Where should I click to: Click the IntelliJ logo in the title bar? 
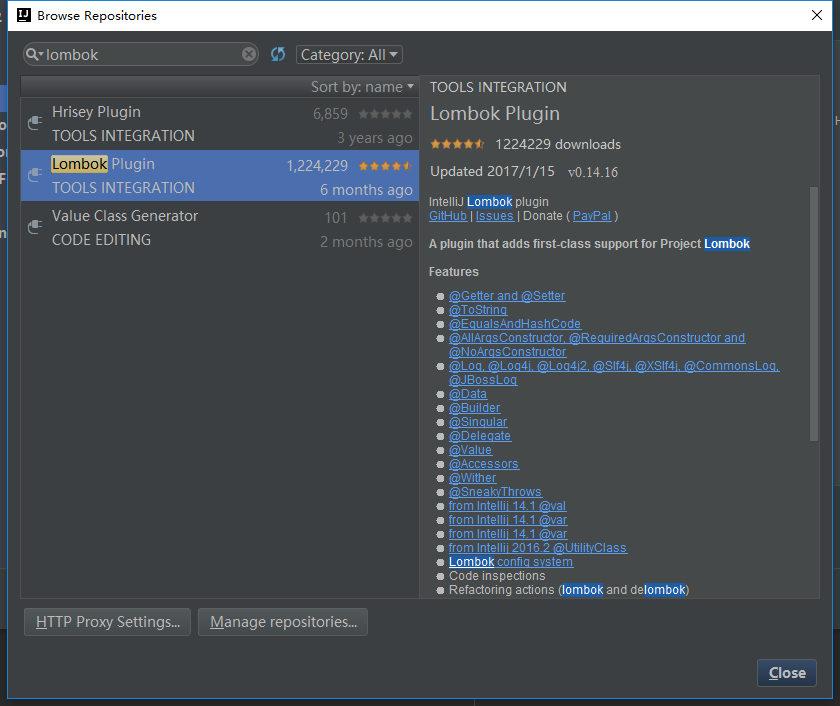[x=23, y=15]
